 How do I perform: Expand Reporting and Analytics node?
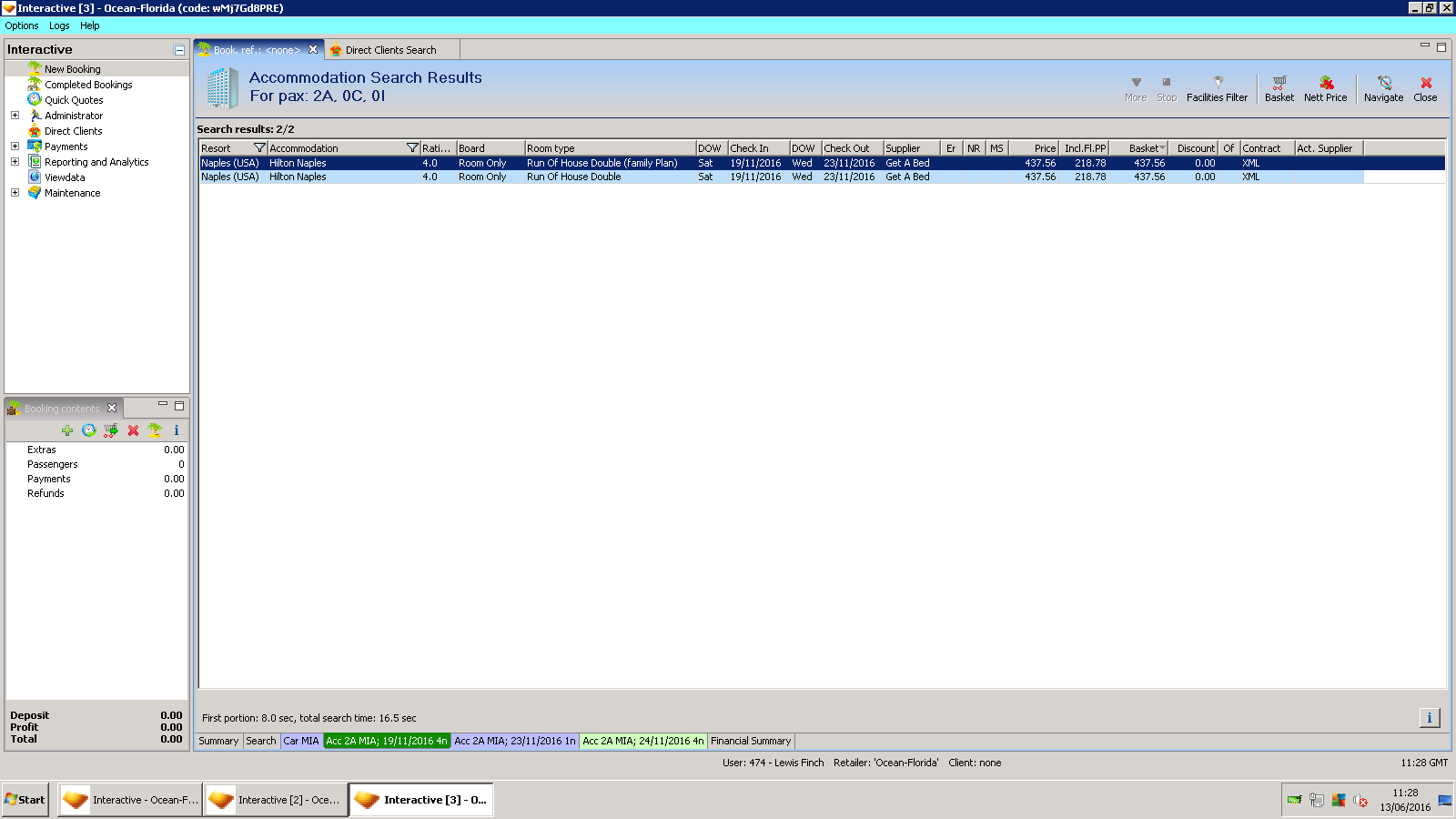tap(15, 162)
